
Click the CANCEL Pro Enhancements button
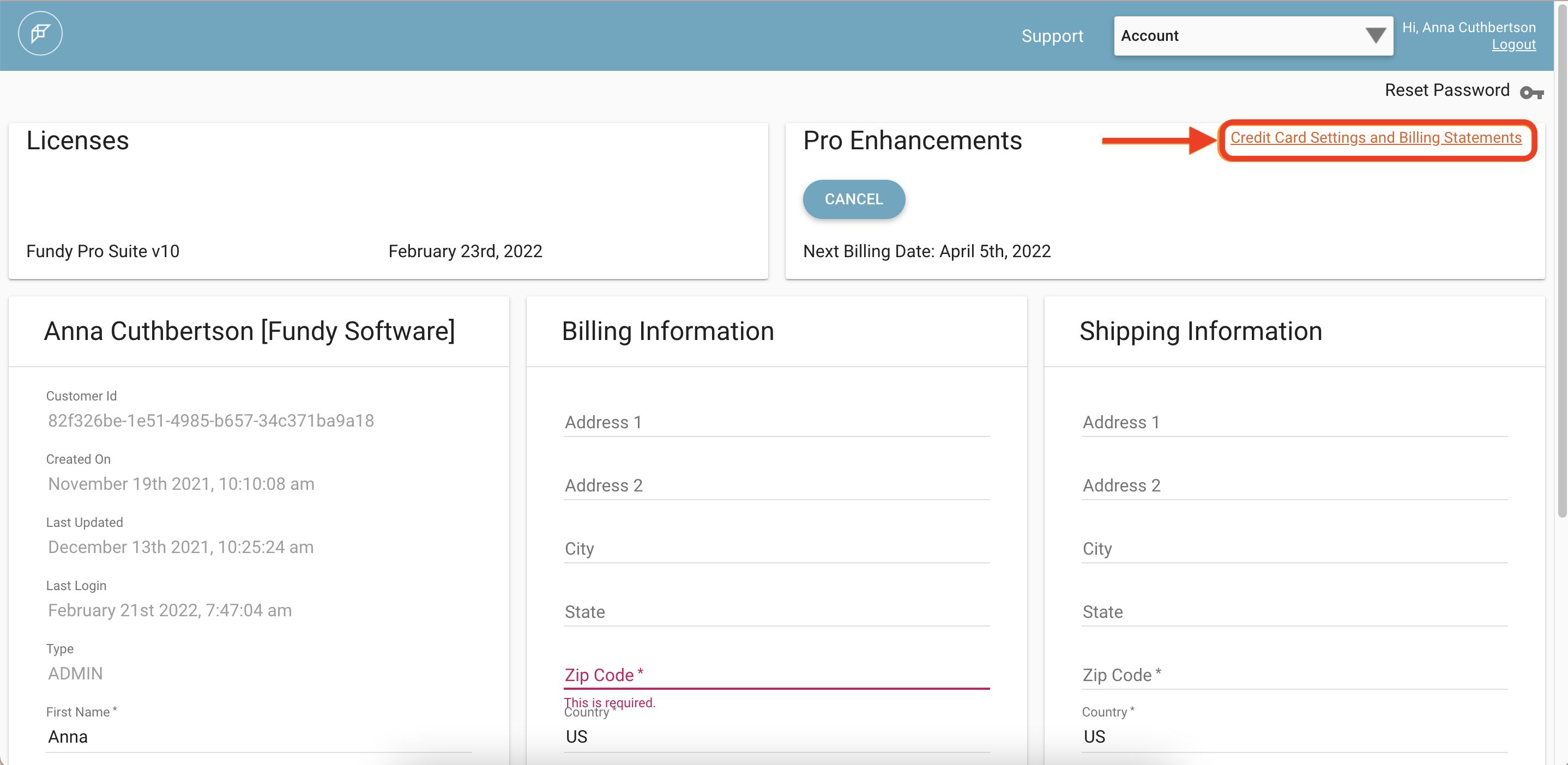coord(853,199)
